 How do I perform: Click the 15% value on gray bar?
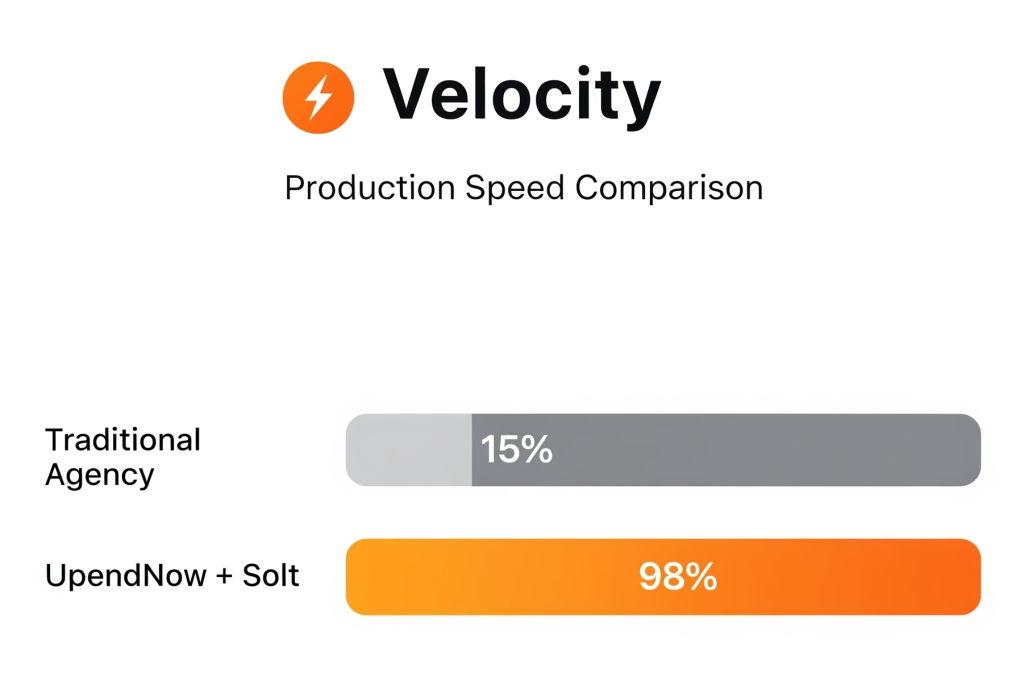(x=516, y=450)
